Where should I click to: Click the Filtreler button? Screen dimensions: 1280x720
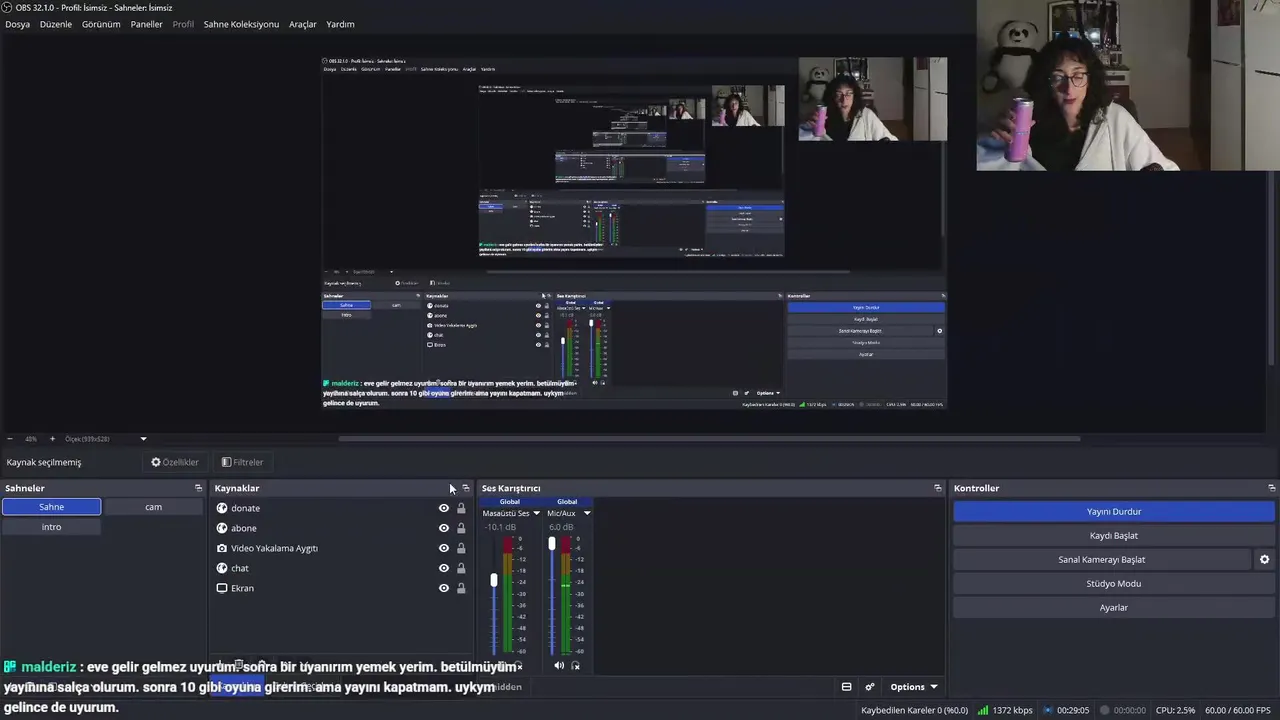point(242,462)
